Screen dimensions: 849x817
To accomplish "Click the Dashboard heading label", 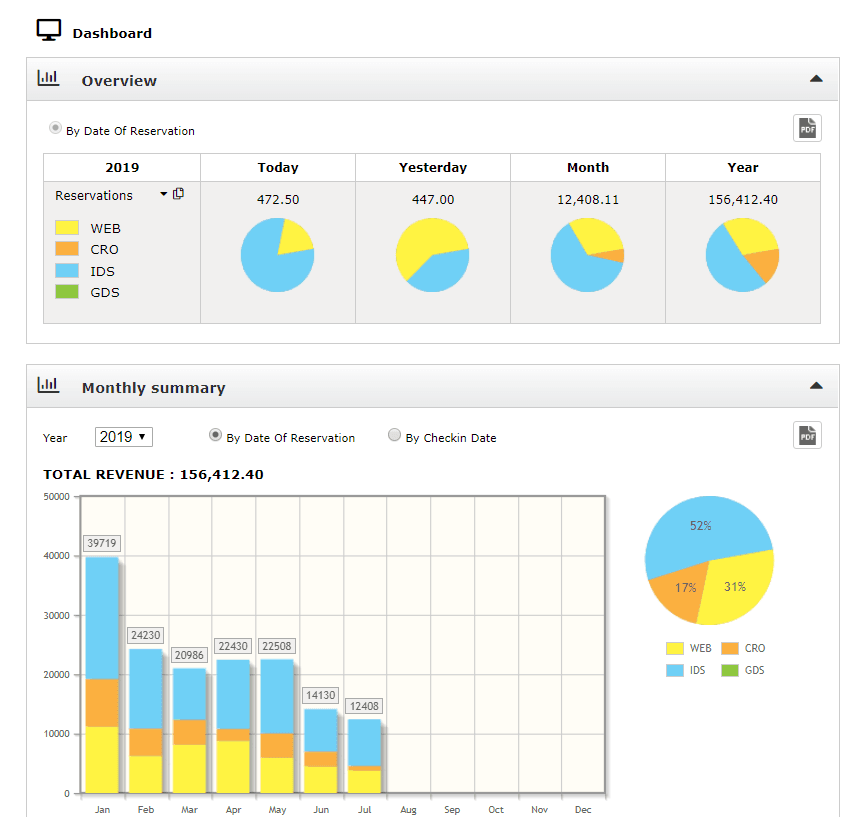I will (x=111, y=32).
